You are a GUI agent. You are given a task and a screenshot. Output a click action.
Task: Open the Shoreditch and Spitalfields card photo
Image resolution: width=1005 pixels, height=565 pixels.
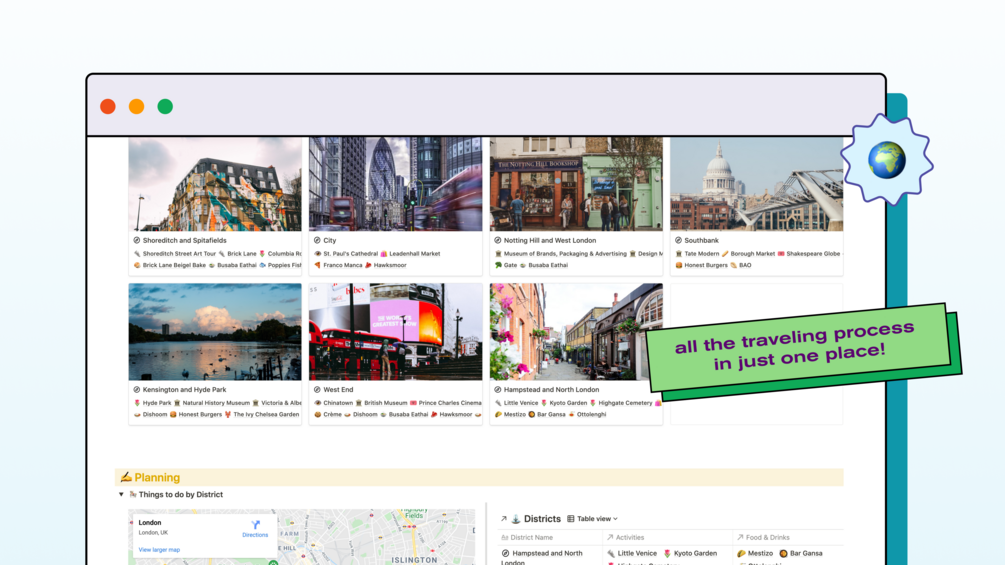(x=215, y=184)
